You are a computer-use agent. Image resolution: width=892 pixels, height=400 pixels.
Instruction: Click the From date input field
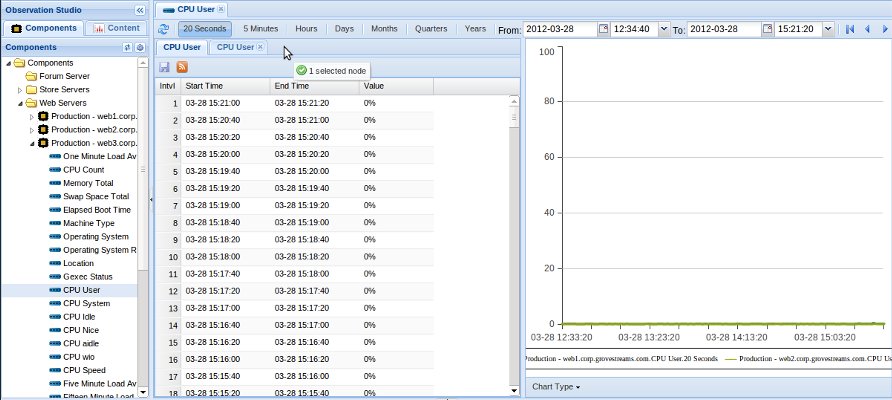(x=560, y=29)
